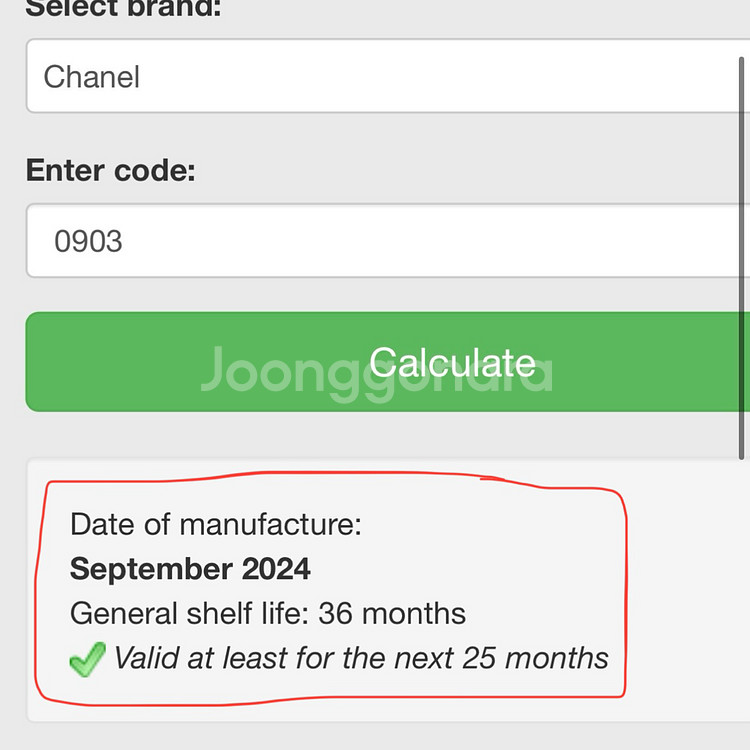
Task: Click the vertical scrollbar on the right
Action: click(x=741, y=258)
